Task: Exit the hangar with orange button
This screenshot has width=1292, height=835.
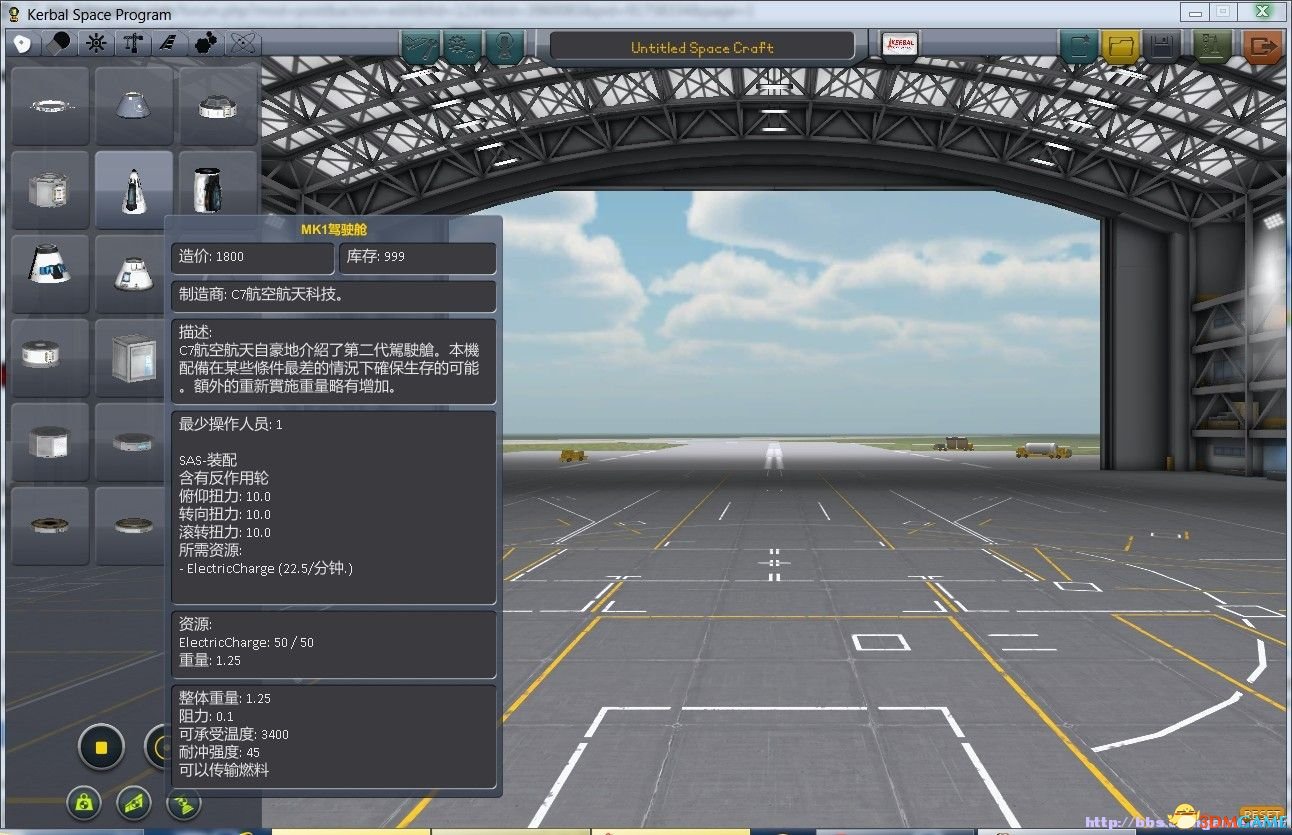Action: point(1264,46)
